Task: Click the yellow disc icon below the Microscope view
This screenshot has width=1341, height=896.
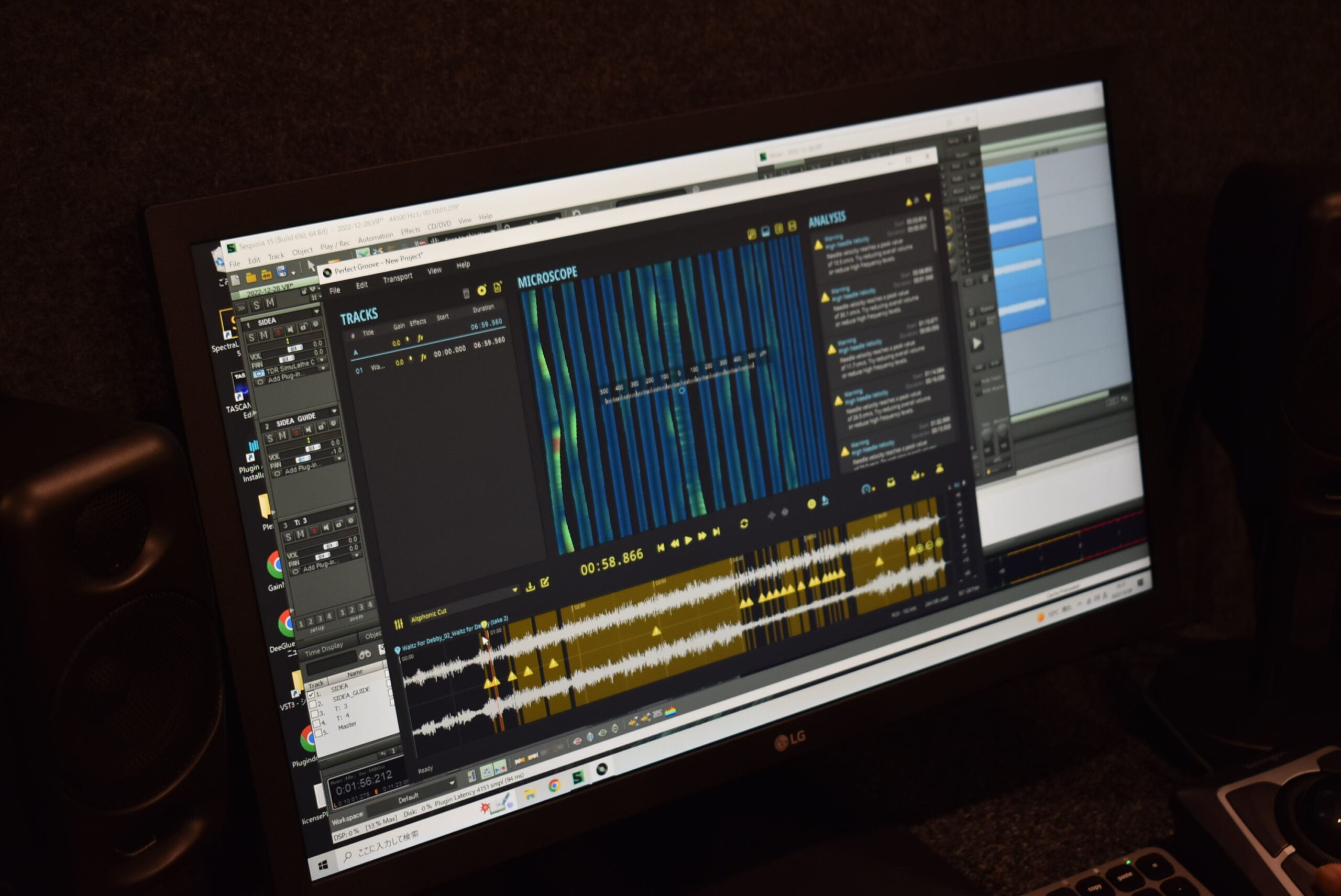Action: (811, 504)
